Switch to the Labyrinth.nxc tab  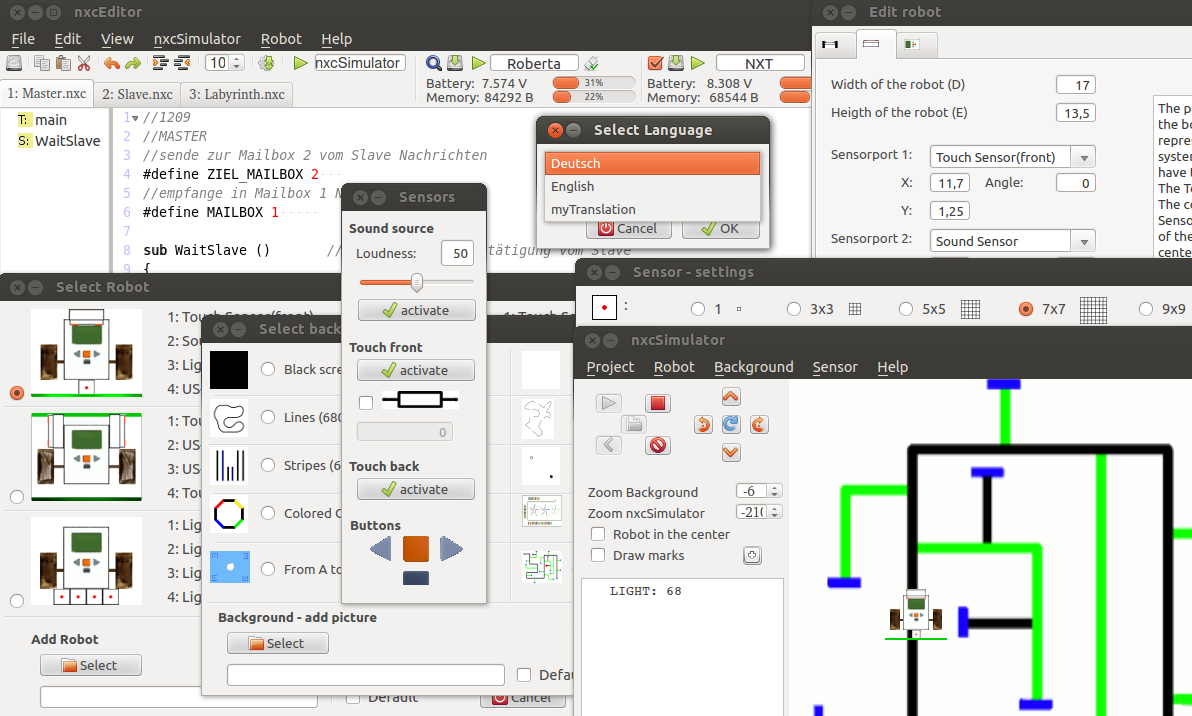point(237,95)
